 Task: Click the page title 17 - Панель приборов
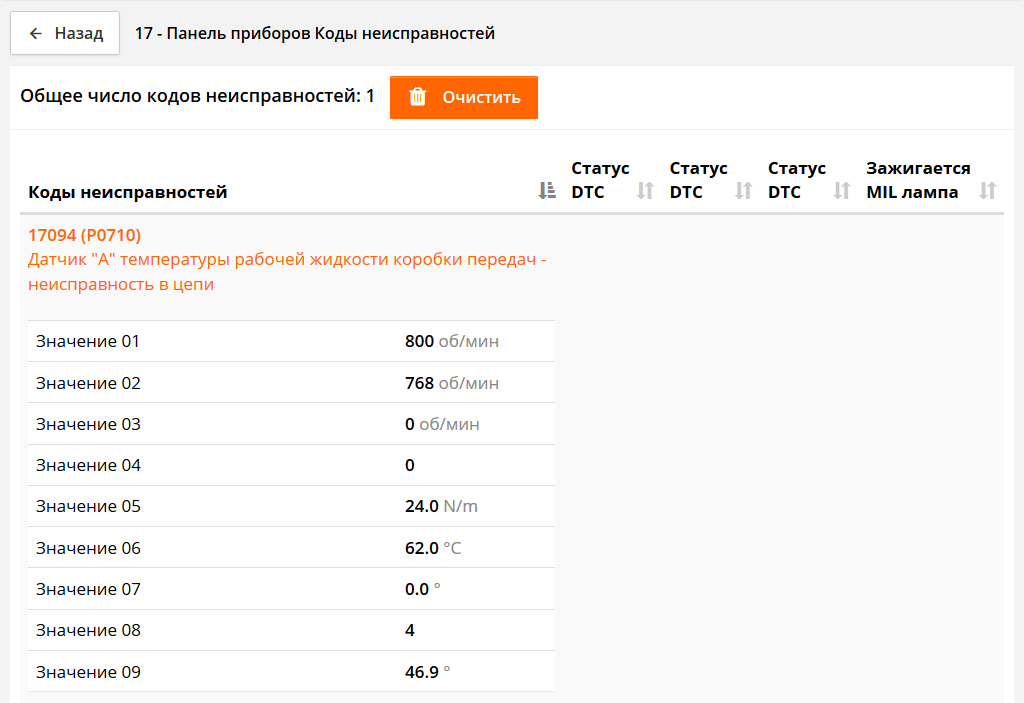point(315,34)
